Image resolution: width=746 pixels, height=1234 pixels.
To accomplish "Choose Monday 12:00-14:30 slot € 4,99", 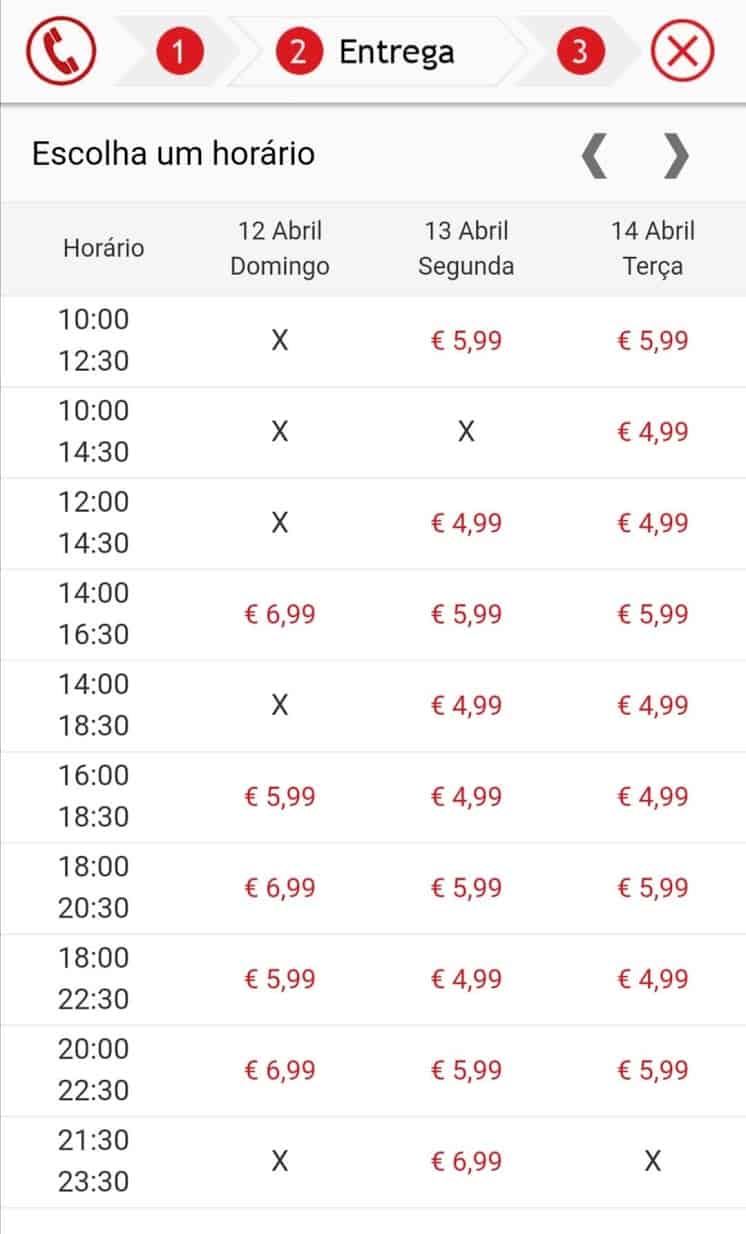I will pos(466,523).
